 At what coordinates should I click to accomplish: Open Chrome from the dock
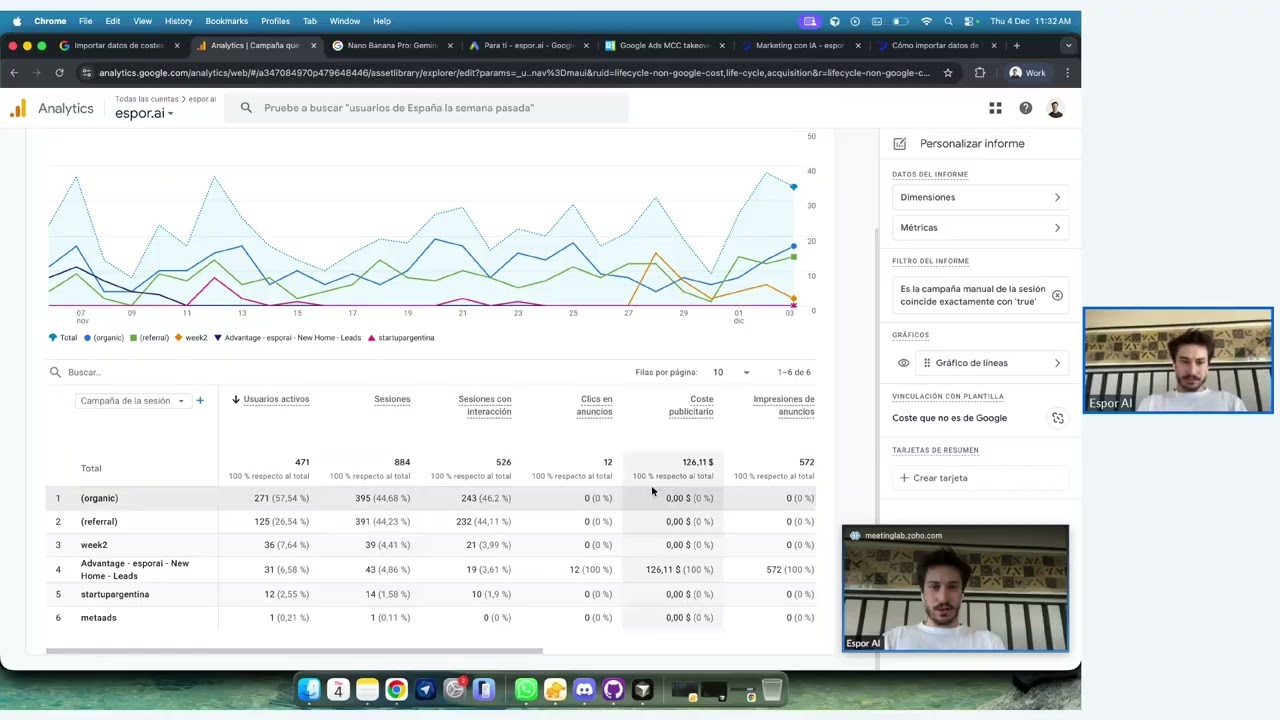pyautogui.click(x=396, y=690)
